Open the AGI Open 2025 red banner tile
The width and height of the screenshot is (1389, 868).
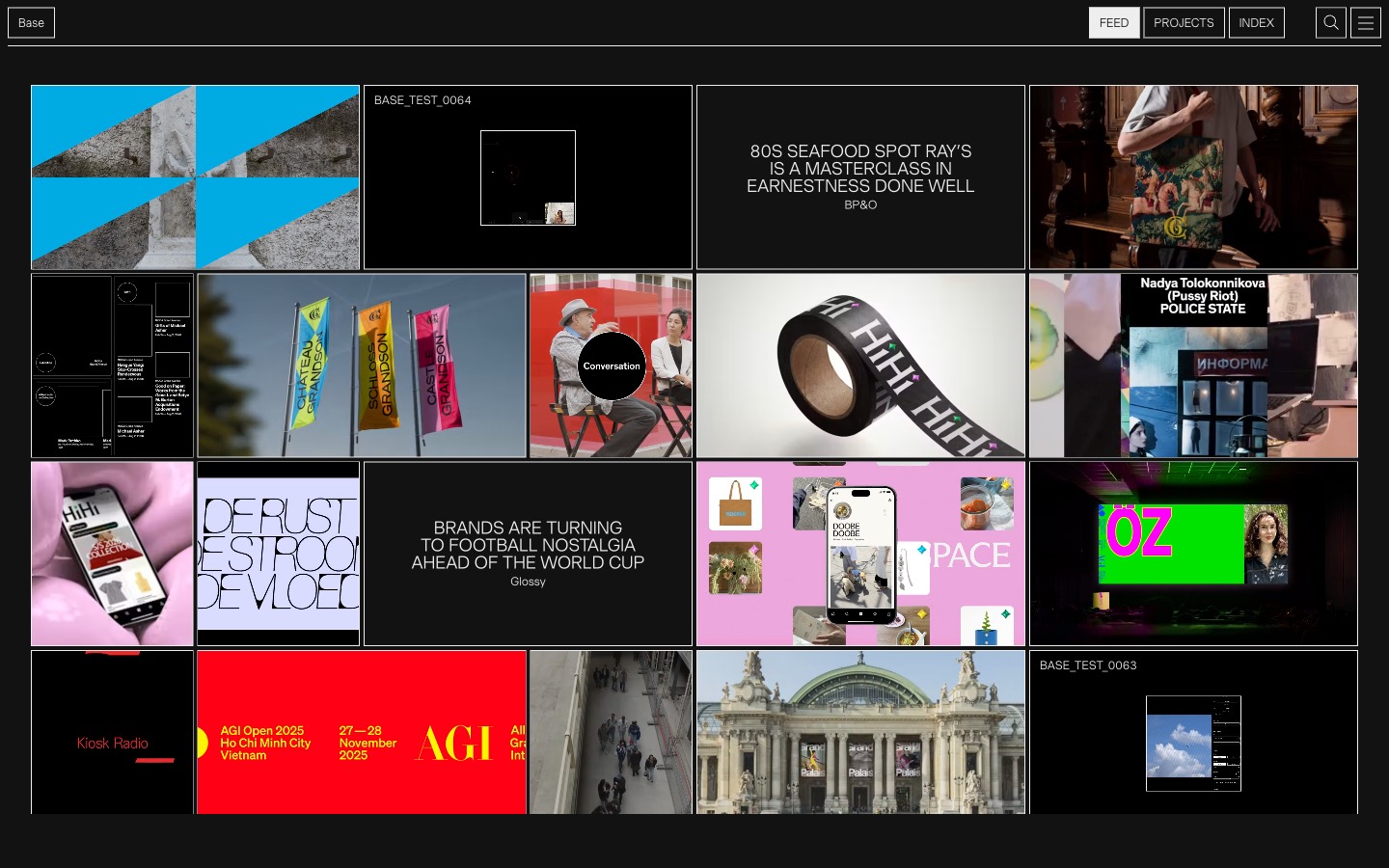[x=362, y=732]
